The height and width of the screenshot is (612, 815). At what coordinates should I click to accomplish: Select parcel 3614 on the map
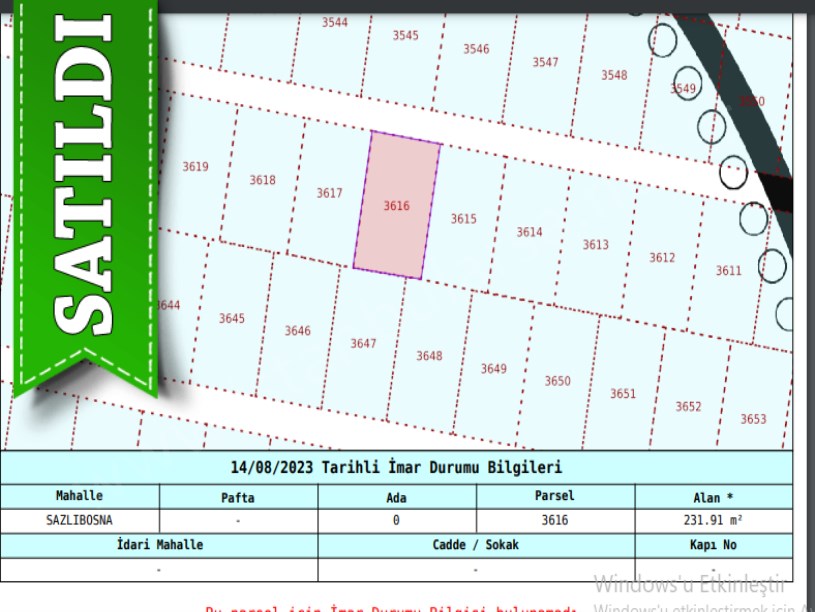tap(529, 232)
